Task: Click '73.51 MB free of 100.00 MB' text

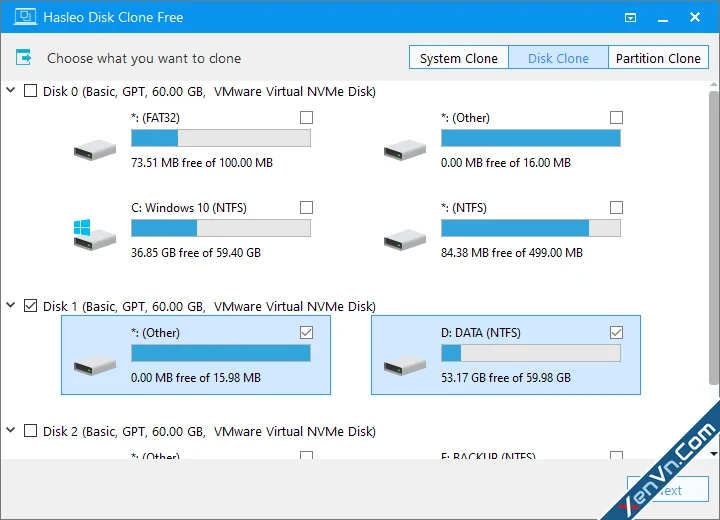Action: [202, 163]
